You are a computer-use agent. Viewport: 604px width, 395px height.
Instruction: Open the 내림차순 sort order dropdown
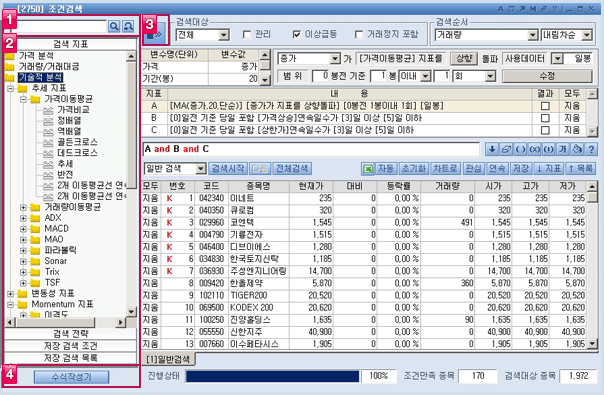tap(587, 35)
